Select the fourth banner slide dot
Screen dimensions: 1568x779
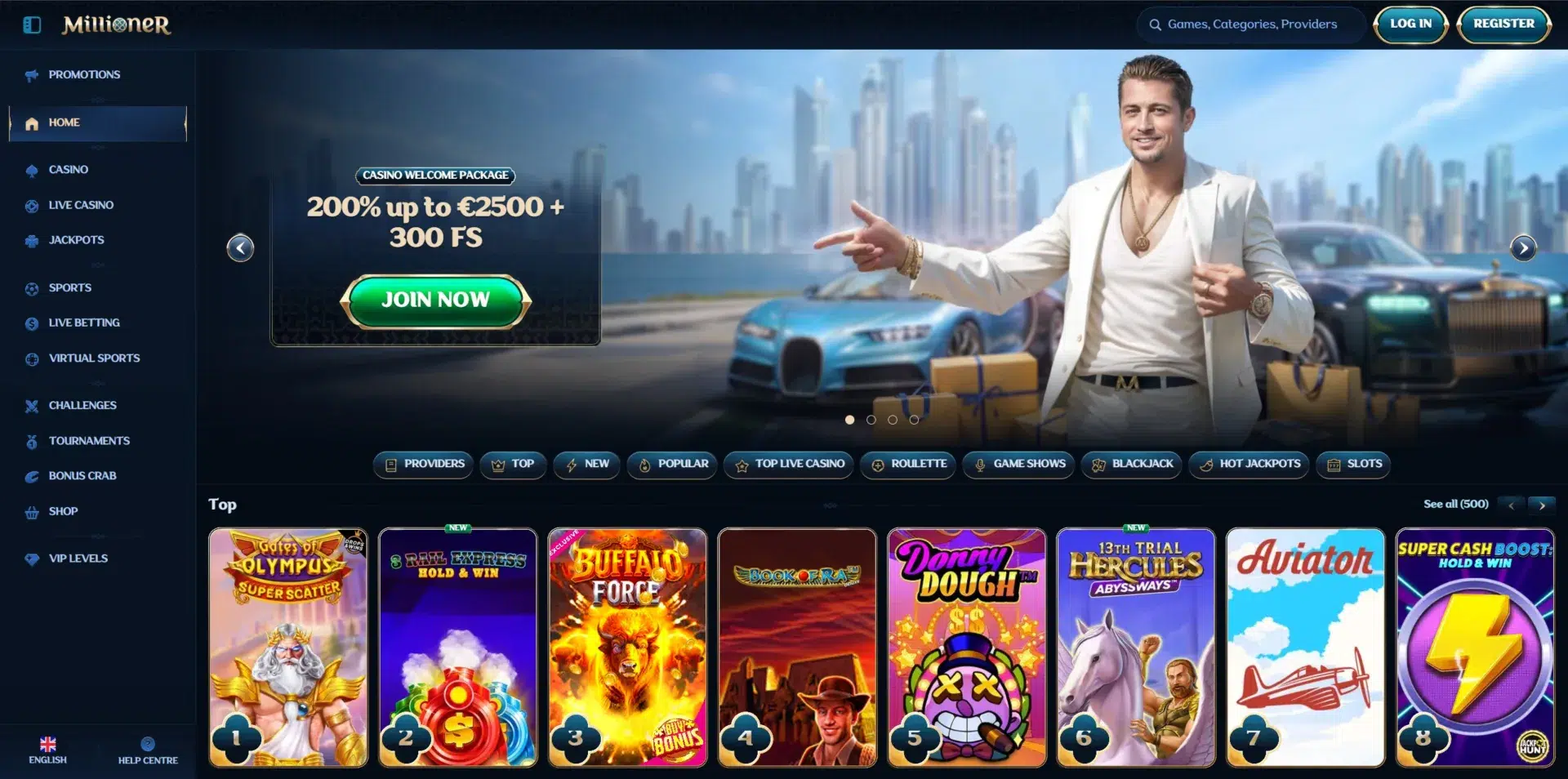(914, 420)
